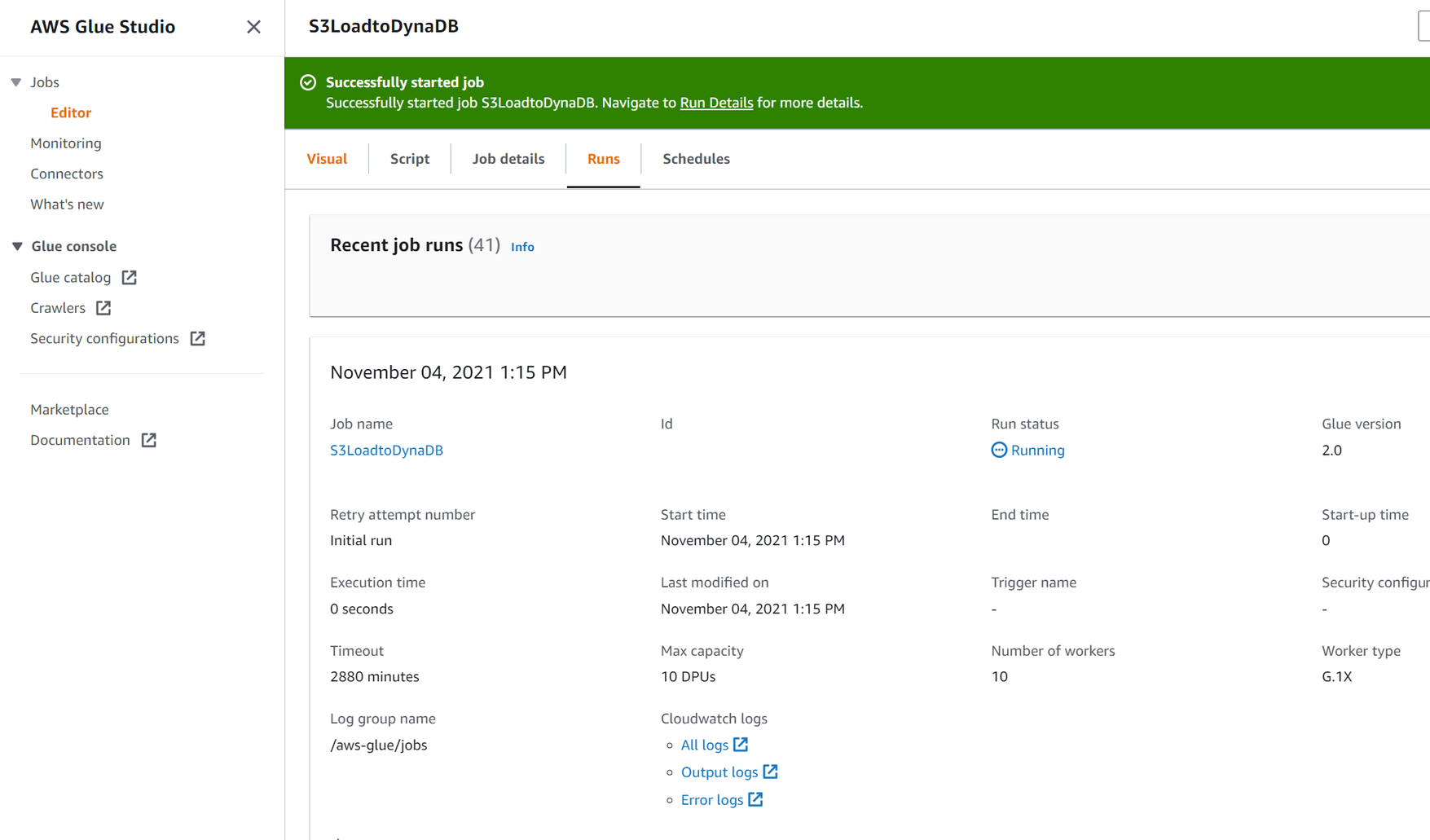Open Security configurations external link icon

coord(197,337)
